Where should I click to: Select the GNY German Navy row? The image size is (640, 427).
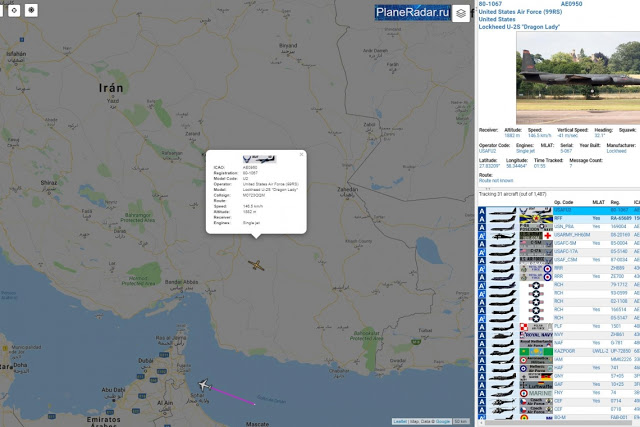pyautogui.click(x=559, y=376)
